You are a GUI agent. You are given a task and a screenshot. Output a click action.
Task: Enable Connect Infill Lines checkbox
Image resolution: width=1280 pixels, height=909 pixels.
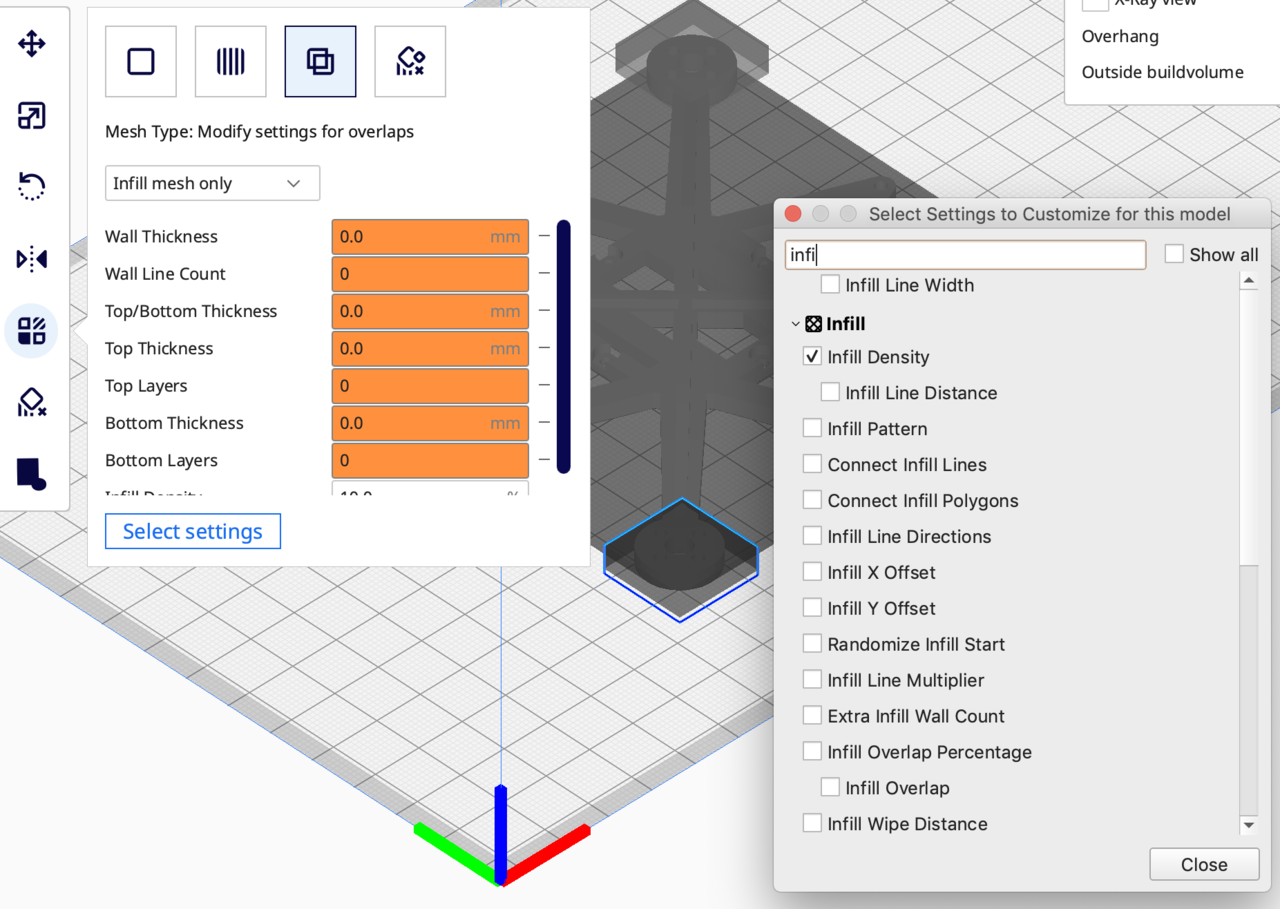[812, 465]
